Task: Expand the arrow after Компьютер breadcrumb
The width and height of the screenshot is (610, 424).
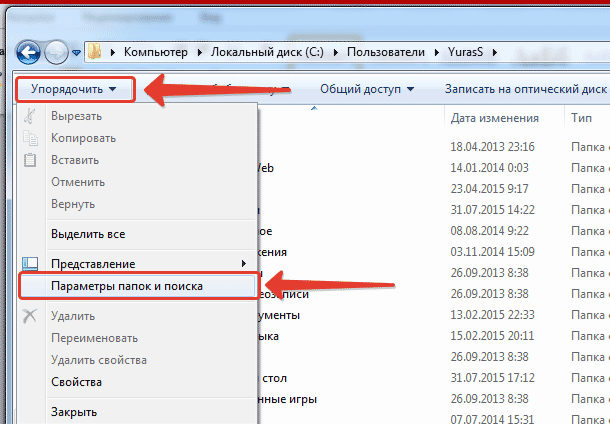Action: tap(200, 53)
